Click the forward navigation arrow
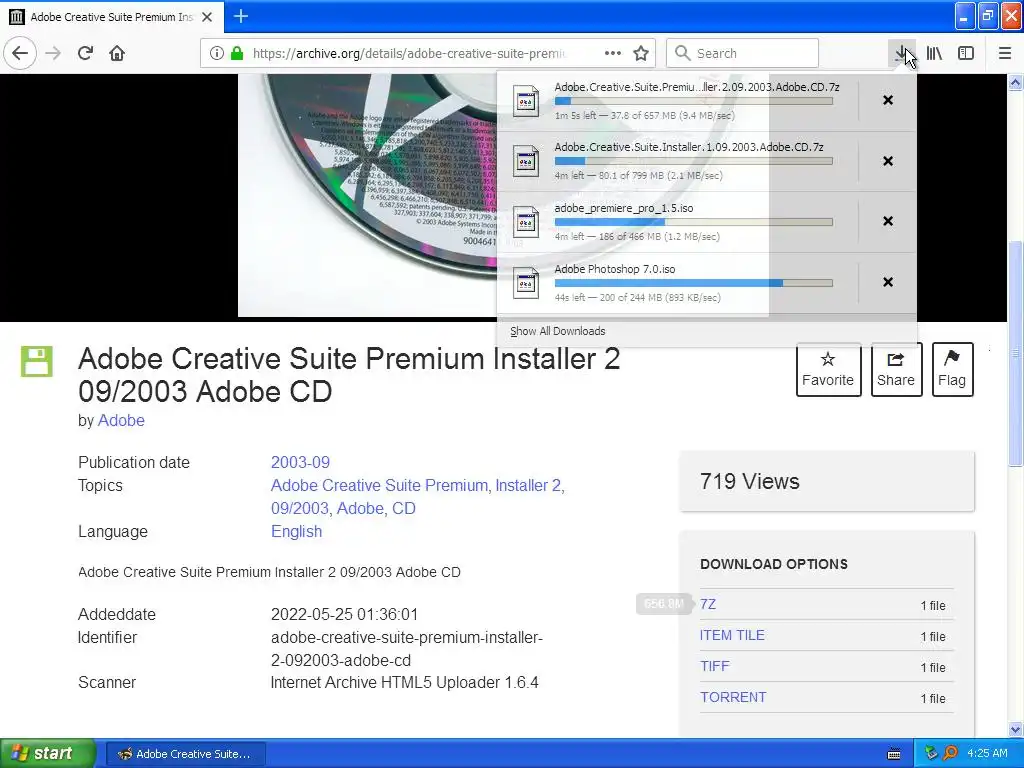The height and width of the screenshot is (768, 1024). (53, 53)
